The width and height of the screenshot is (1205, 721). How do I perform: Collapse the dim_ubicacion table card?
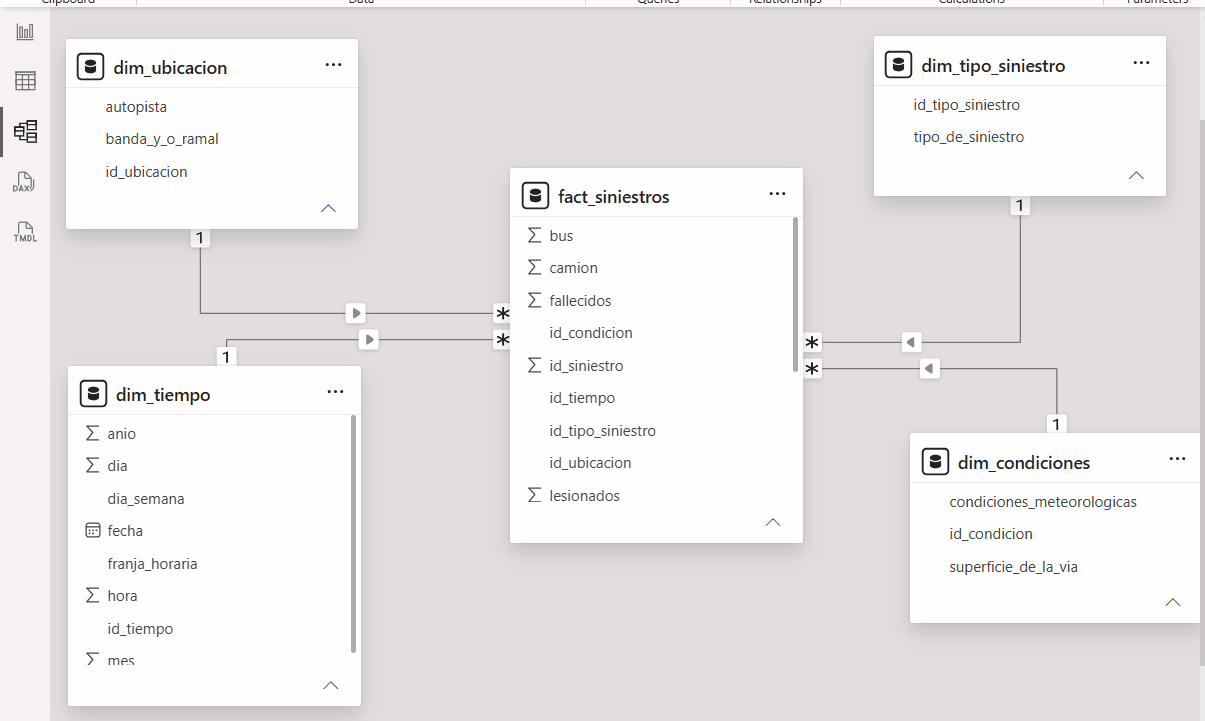(328, 209)
